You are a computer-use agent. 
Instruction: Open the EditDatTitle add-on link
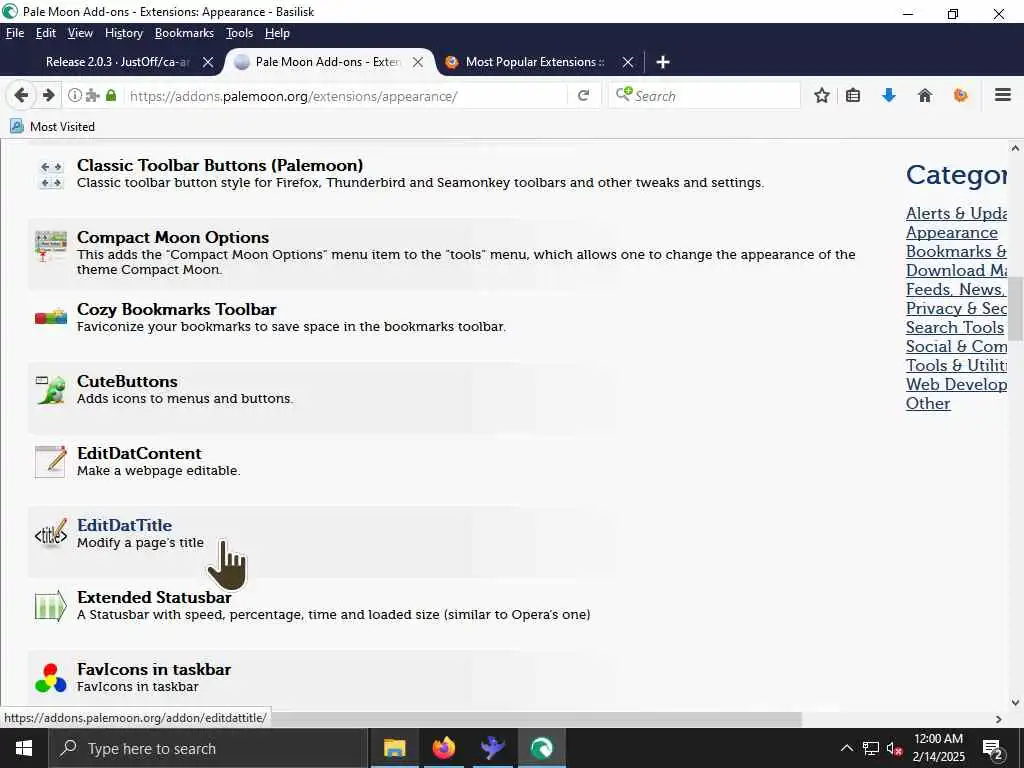(124, 525)
